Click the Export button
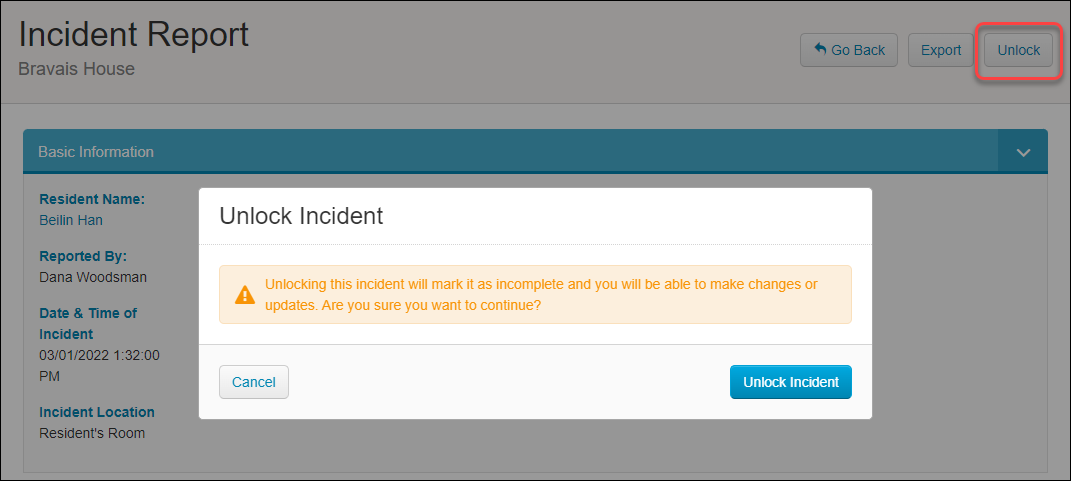The height and width of the screenshot is (481, 1071). coord(941,50)
